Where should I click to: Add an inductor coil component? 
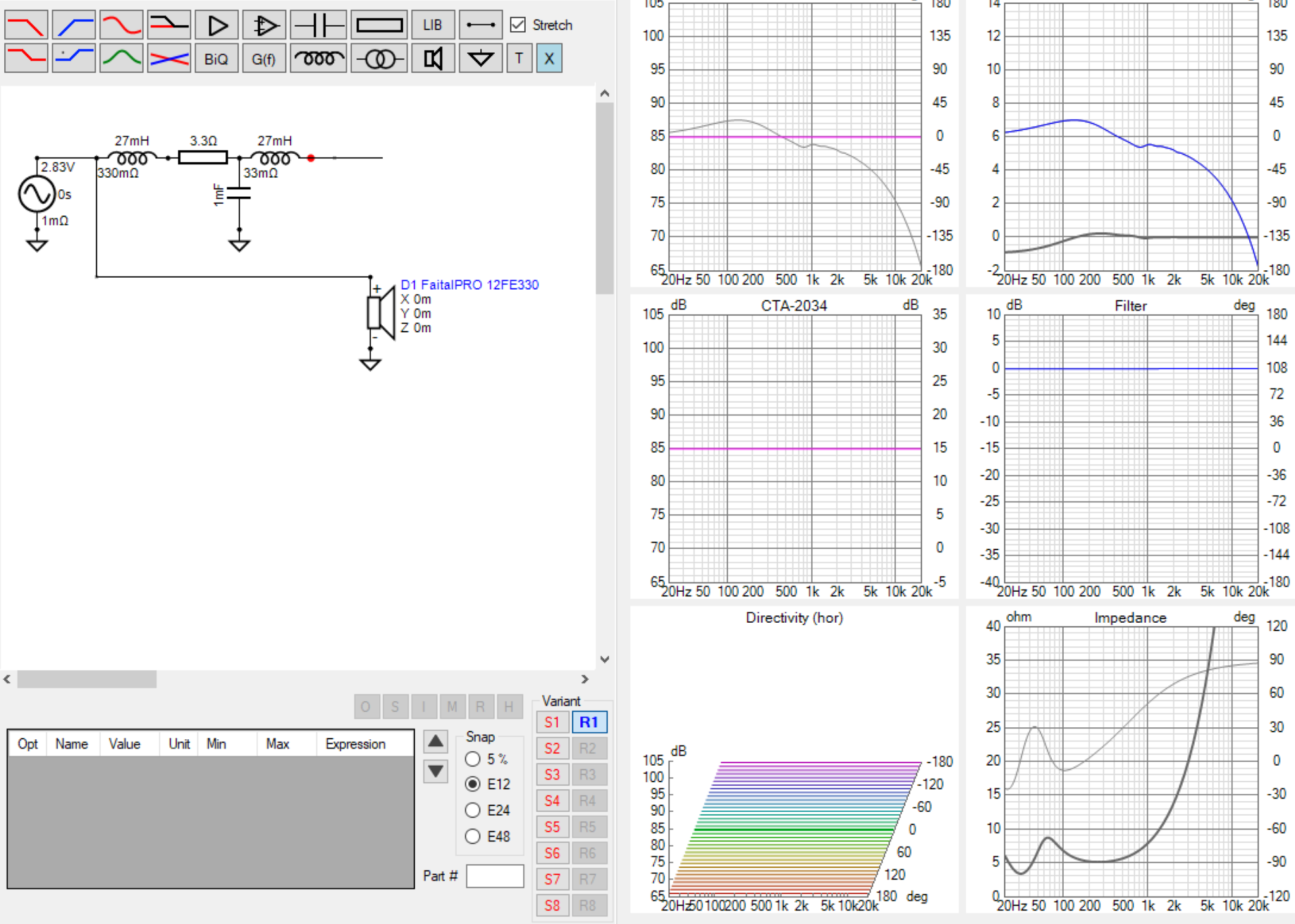pos(319,59)
